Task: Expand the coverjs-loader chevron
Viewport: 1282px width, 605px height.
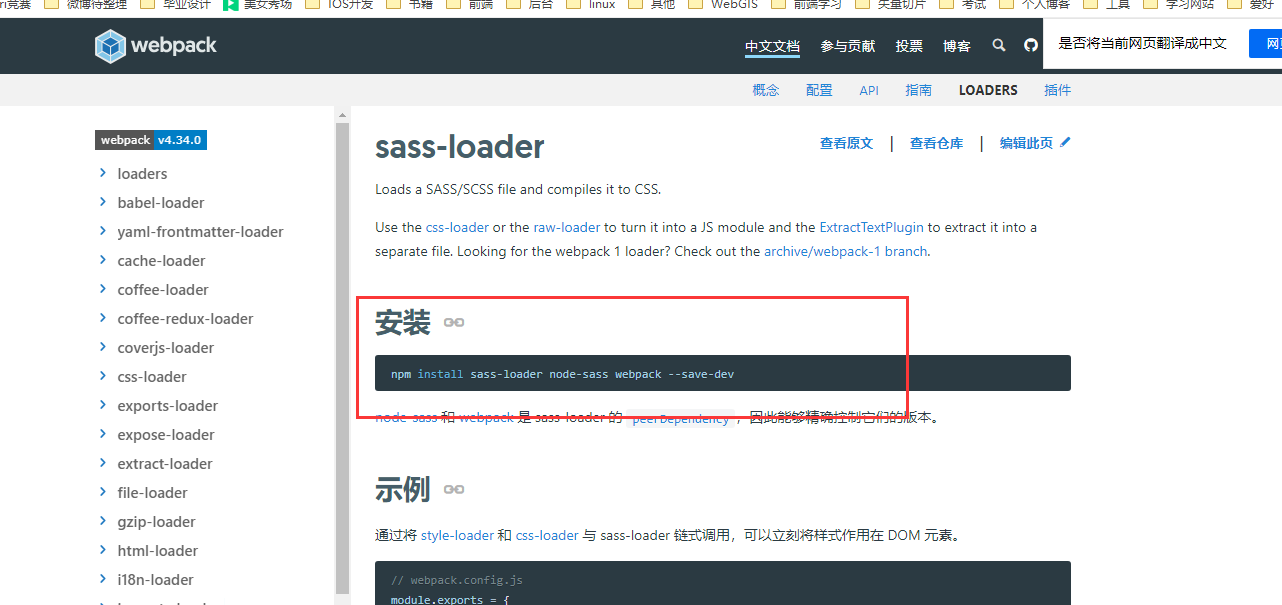Action: pyautogui.click(x=103, y=347)
